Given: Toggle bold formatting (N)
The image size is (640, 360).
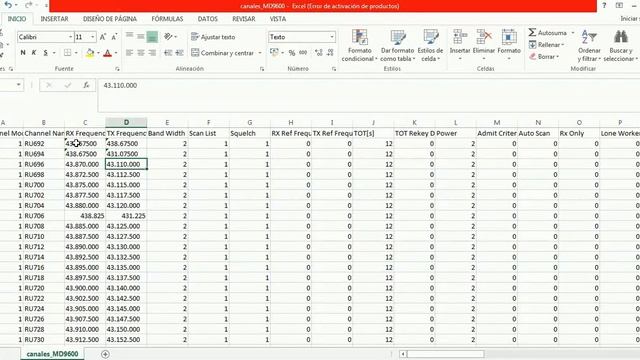Looking at the screenshot, I should (23, 53).
